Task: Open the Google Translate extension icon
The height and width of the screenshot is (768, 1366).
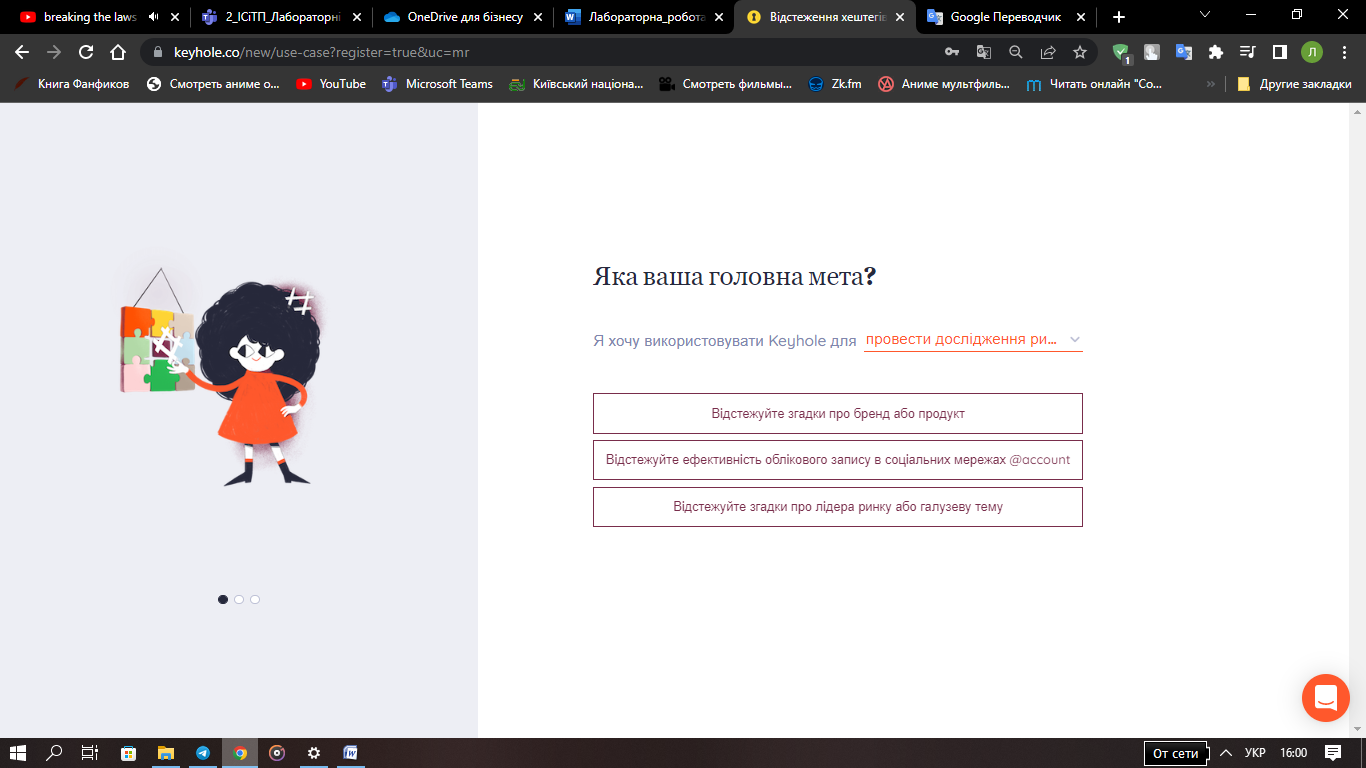Action: point(1184,52)
